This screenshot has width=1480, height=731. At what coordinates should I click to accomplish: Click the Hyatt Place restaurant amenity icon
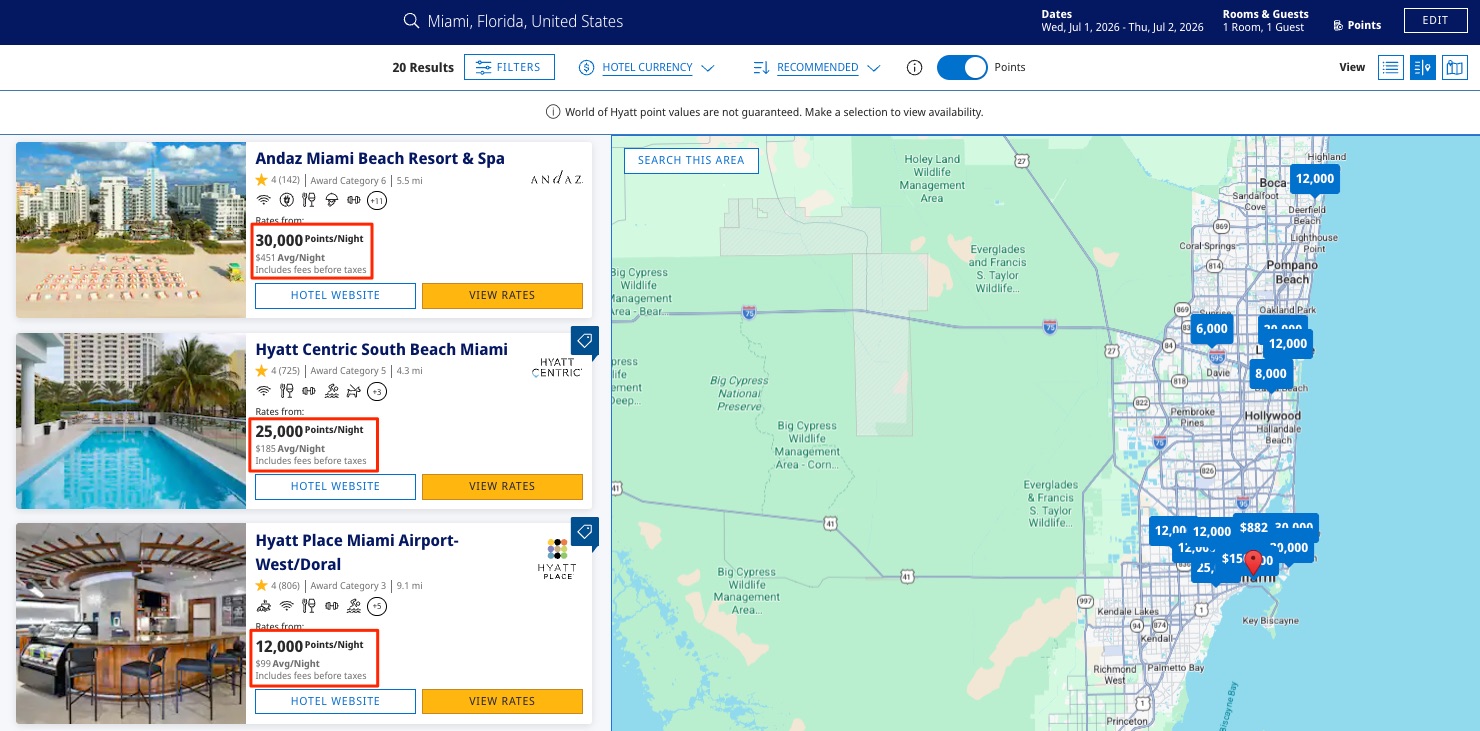(309, 606)
